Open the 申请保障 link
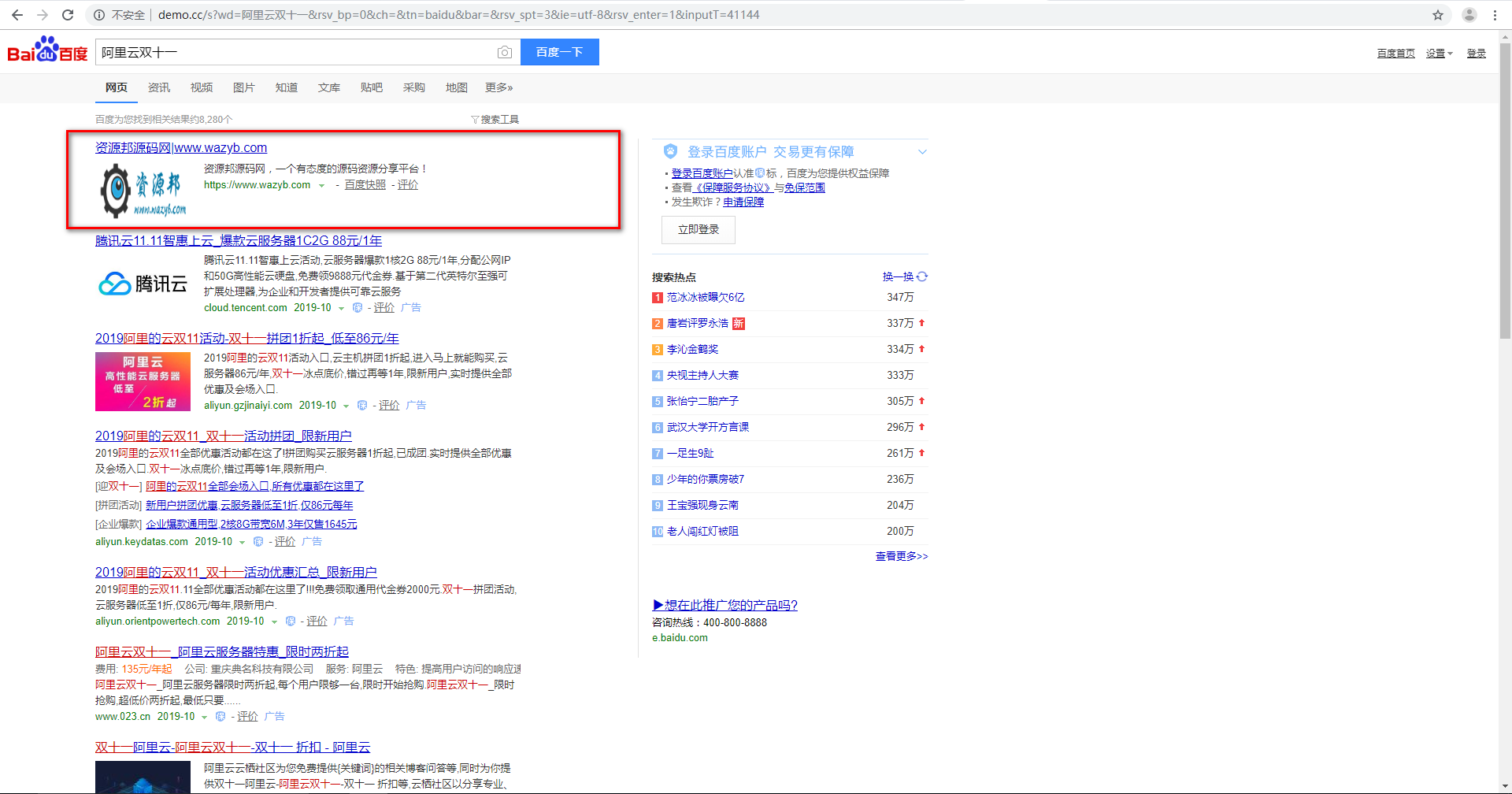Image resolution: width=1512 pixels, height=794 pixels. pos(743,202)
